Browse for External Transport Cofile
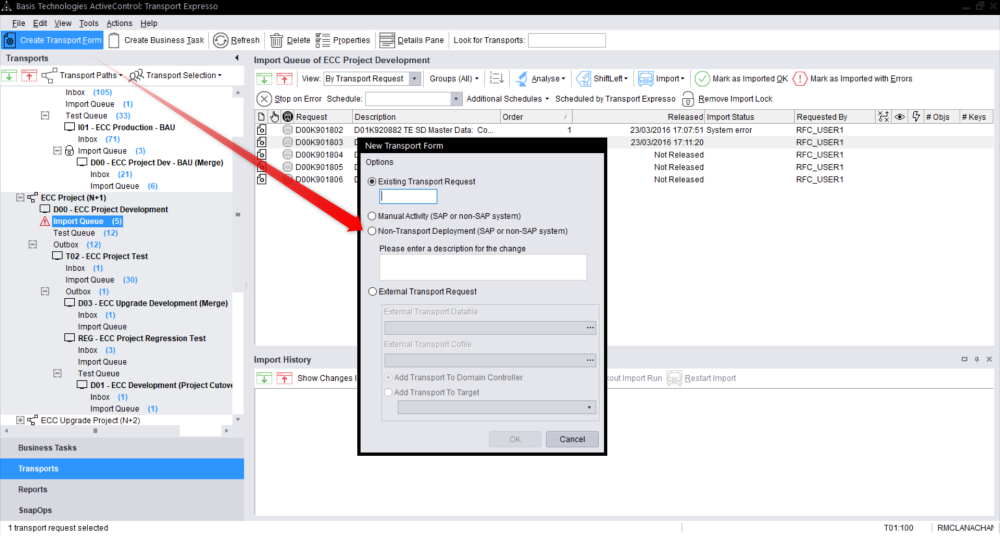The height and width of the screenshot is (536, 1000). coord(591,360)
